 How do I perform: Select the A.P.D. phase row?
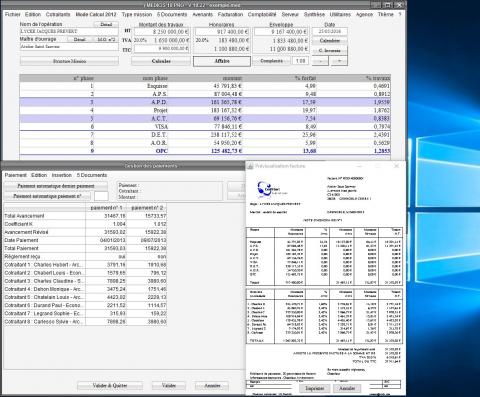[x=205, y=102]
